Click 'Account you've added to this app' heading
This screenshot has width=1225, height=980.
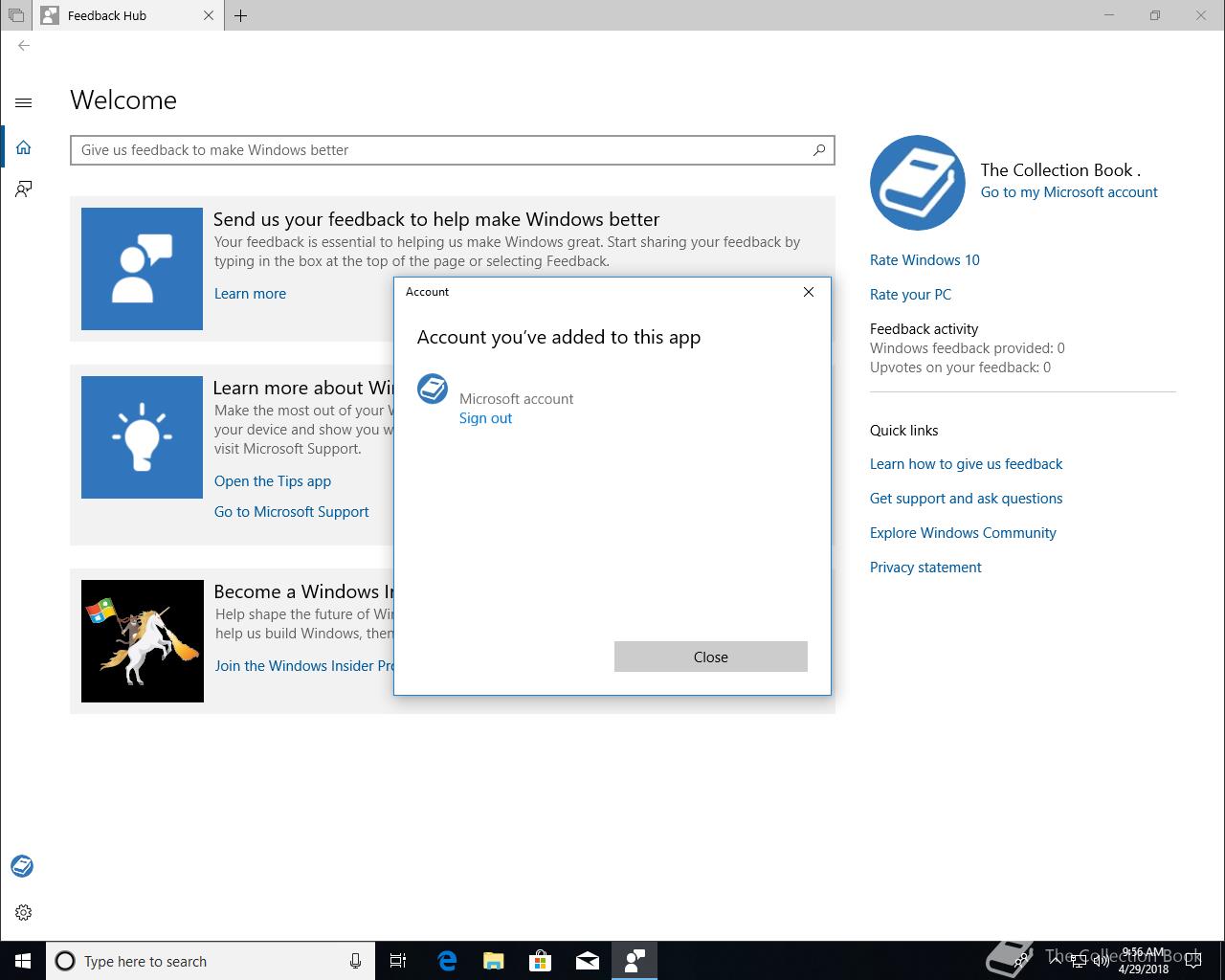pos(559,337)
